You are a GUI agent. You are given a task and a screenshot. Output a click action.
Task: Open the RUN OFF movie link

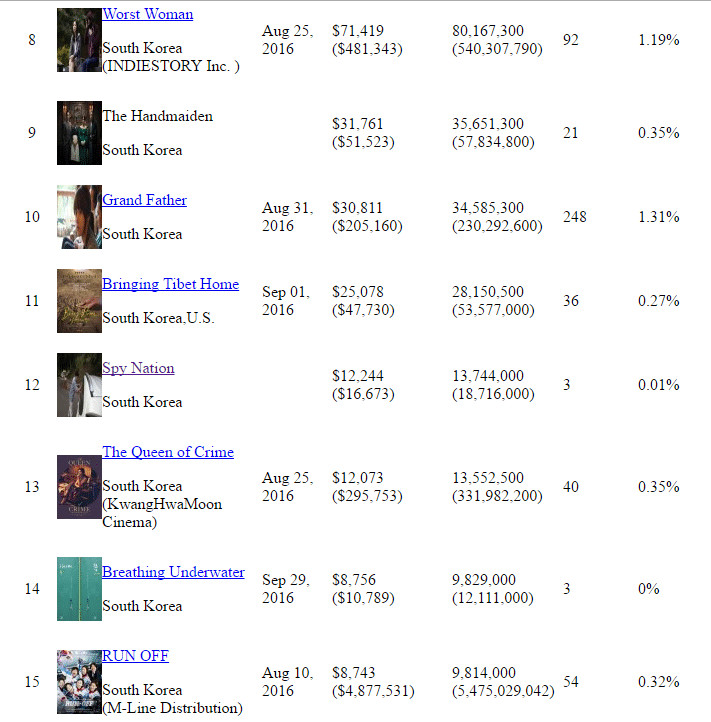coord(135,656)
